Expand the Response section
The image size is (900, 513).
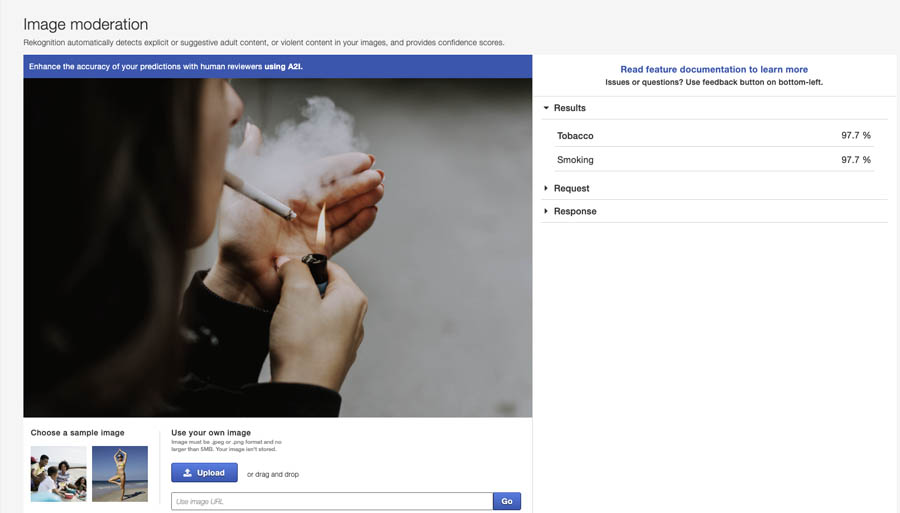(574, 211)
